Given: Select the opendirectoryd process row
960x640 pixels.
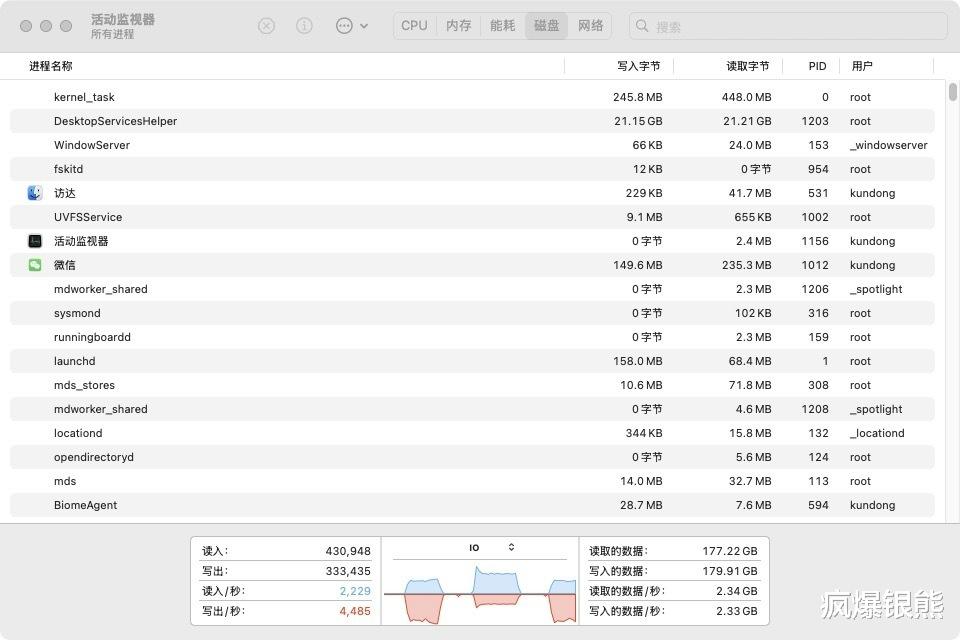Looking at the screenshot, I should point(472,457).
